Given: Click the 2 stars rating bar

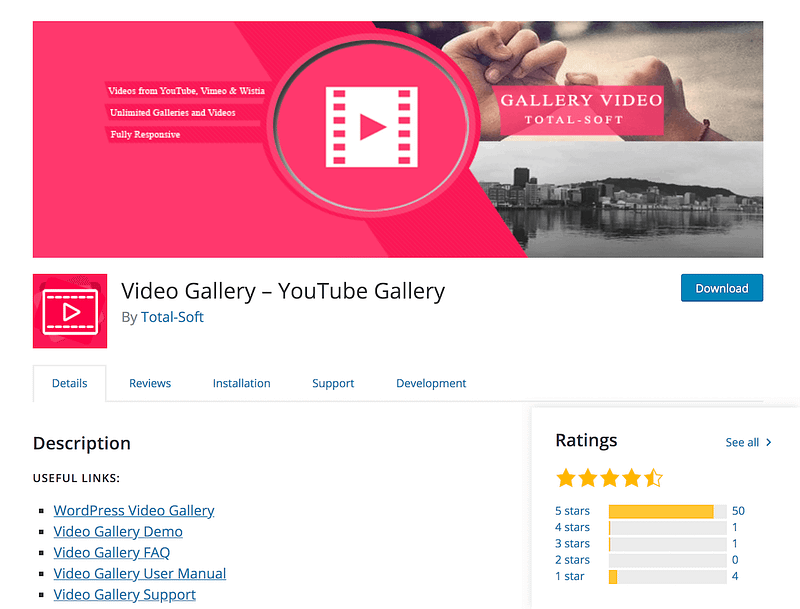Looking at the screenshot, I should [x=667, y=560].
